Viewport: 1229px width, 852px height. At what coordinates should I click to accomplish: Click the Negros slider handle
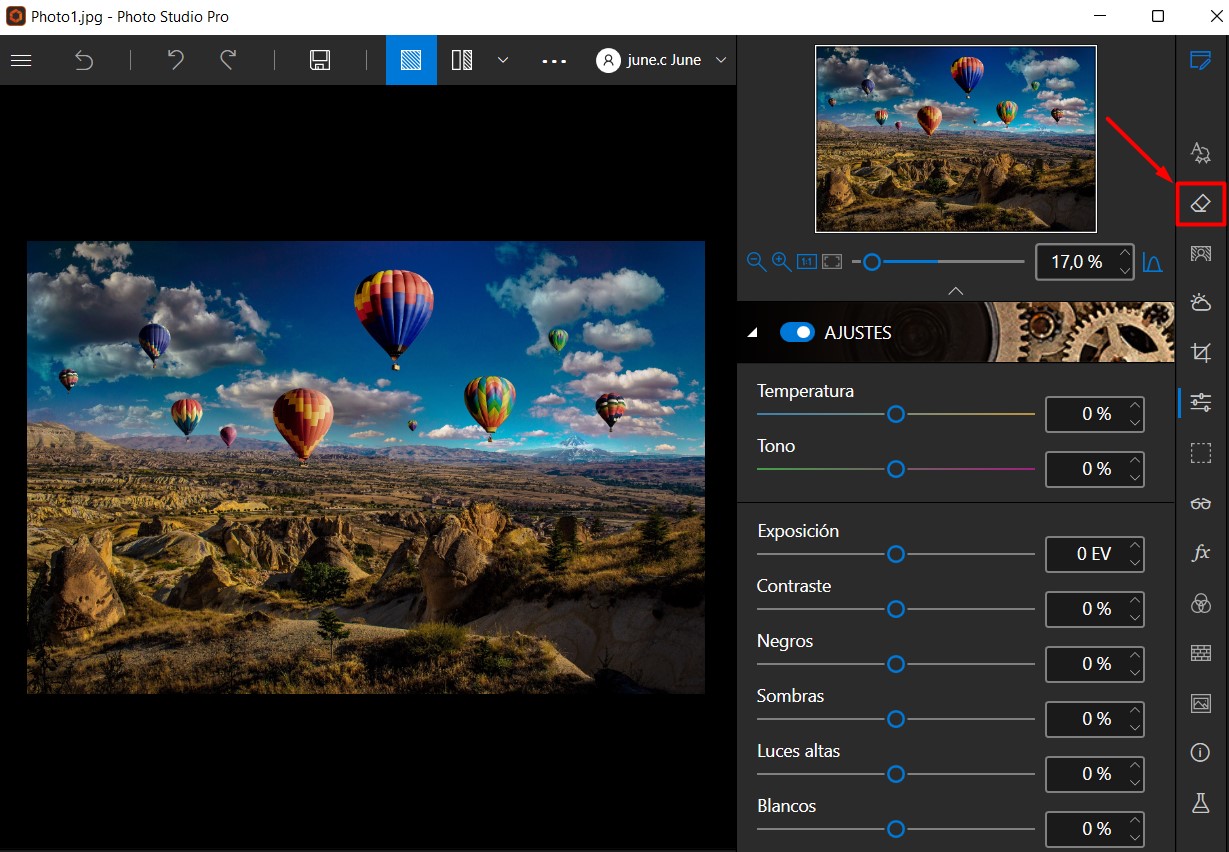tap(896, 664)
